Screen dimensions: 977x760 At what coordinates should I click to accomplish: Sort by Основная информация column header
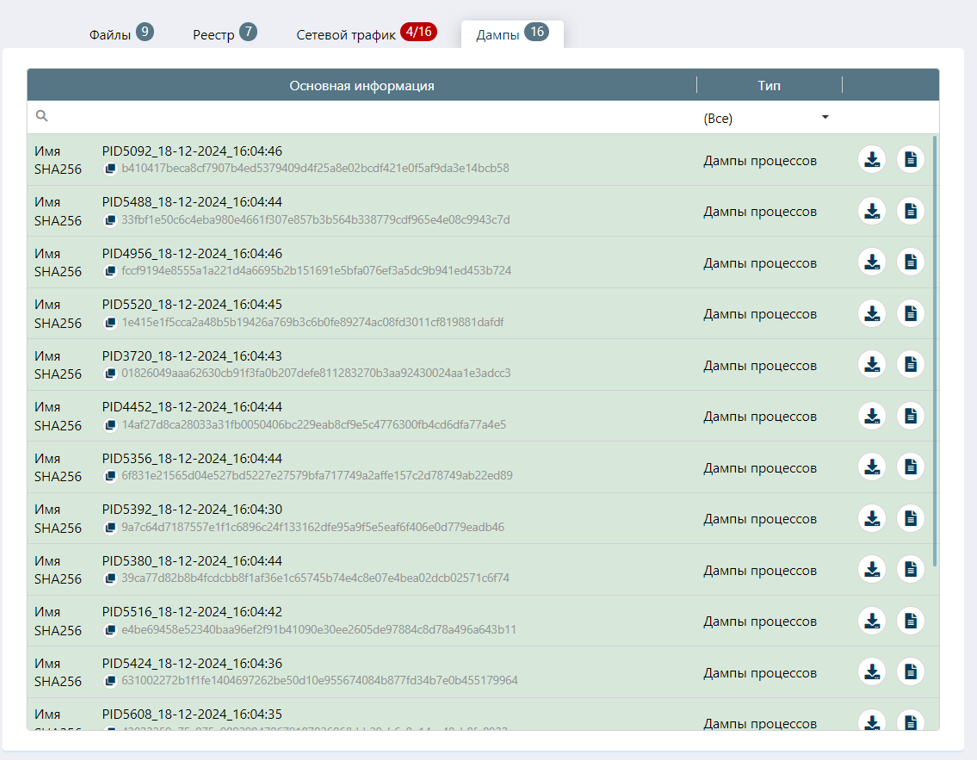coord(361,86)
